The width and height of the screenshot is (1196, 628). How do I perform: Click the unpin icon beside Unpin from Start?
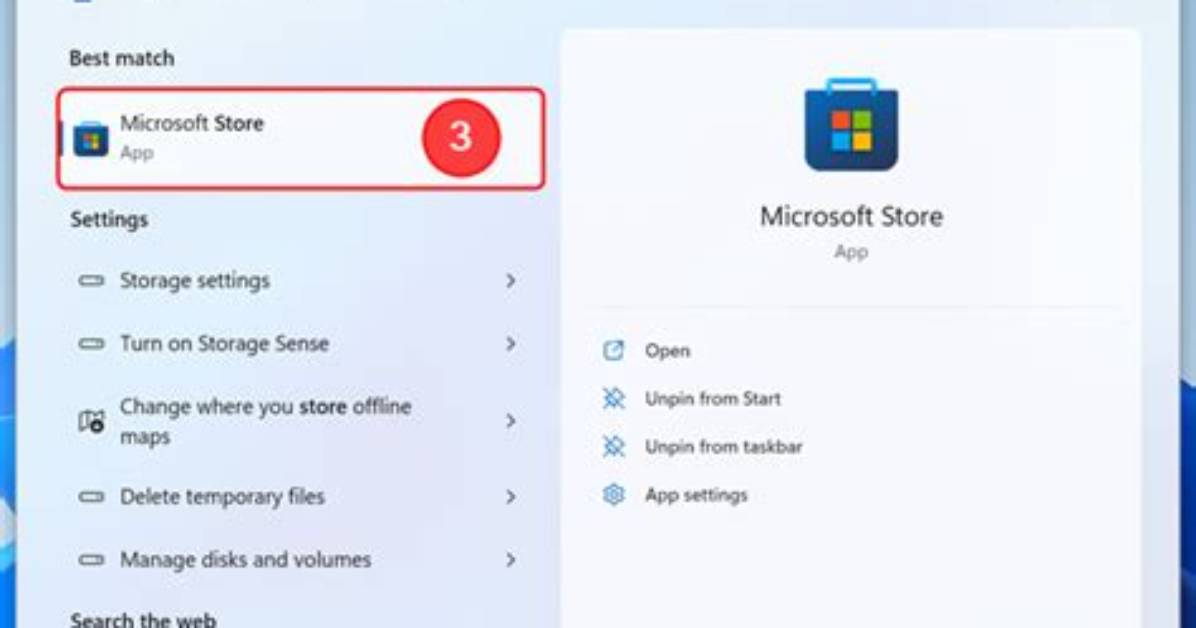(x=613, y=398)
